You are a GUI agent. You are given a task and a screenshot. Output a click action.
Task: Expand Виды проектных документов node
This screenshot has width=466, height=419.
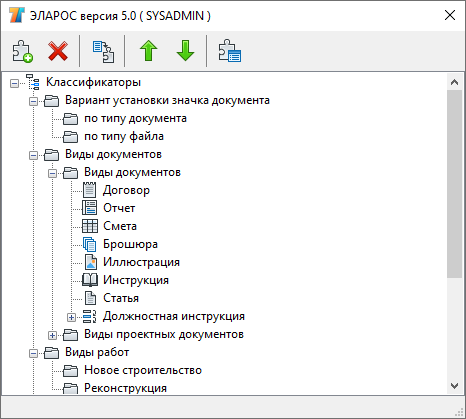click(x=52, y=335)
